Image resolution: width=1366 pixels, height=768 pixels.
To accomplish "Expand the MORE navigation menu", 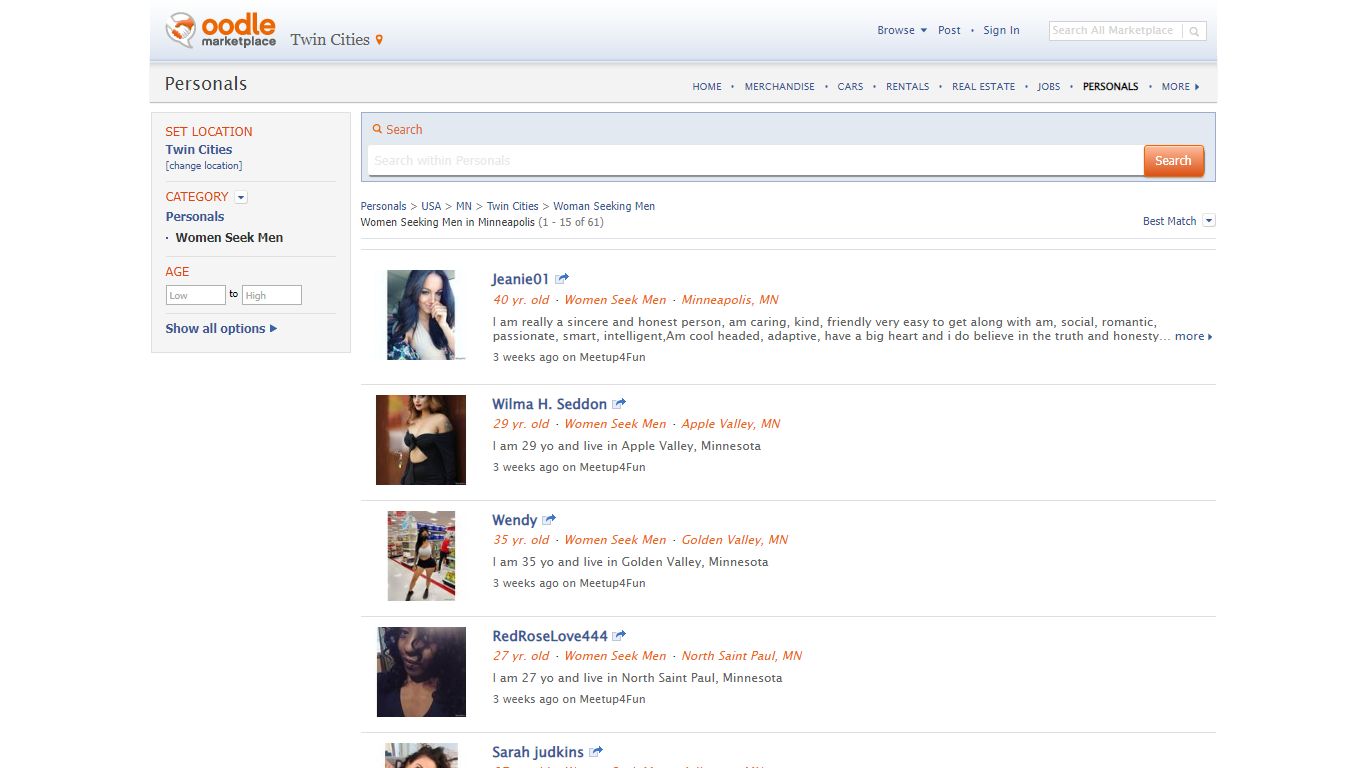I will pos(1180,87).
